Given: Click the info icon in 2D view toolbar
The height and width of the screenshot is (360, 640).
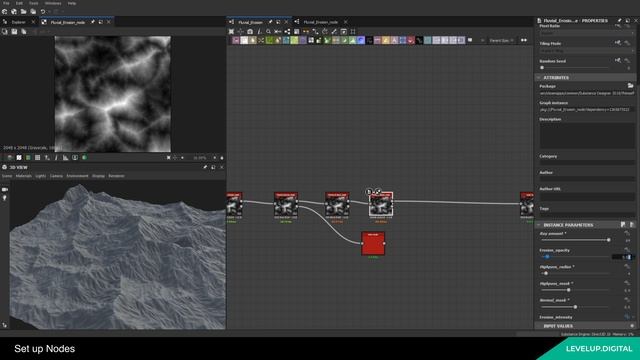Looking at the screenshot, I should click(56, 158).
